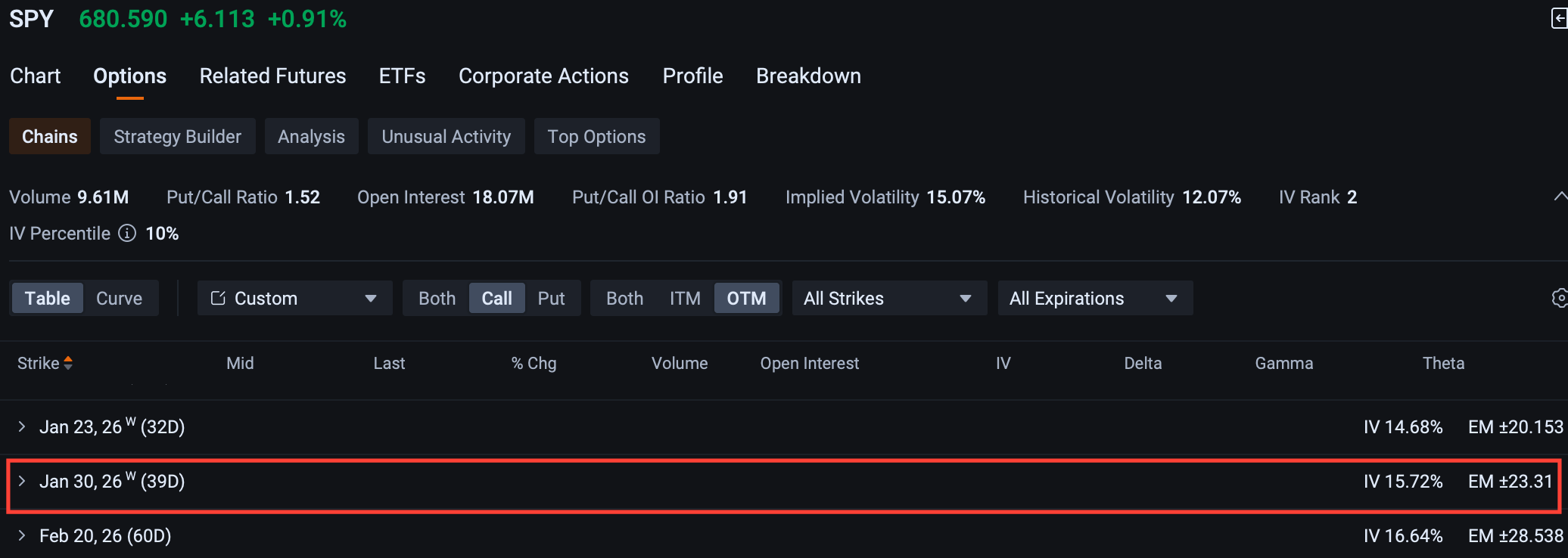Sort by the Strike sort arrows
The width and height of the screenshot is (1568, 558).
pos(68,363)
